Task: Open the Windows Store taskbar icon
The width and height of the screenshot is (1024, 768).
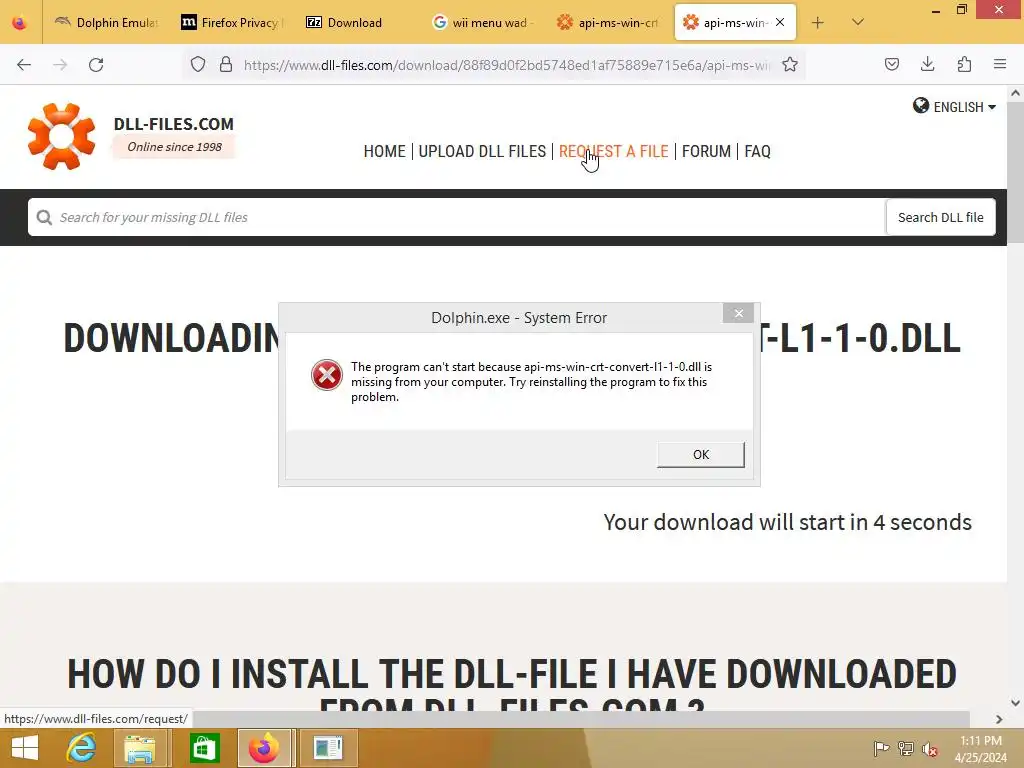Action: 204,748
